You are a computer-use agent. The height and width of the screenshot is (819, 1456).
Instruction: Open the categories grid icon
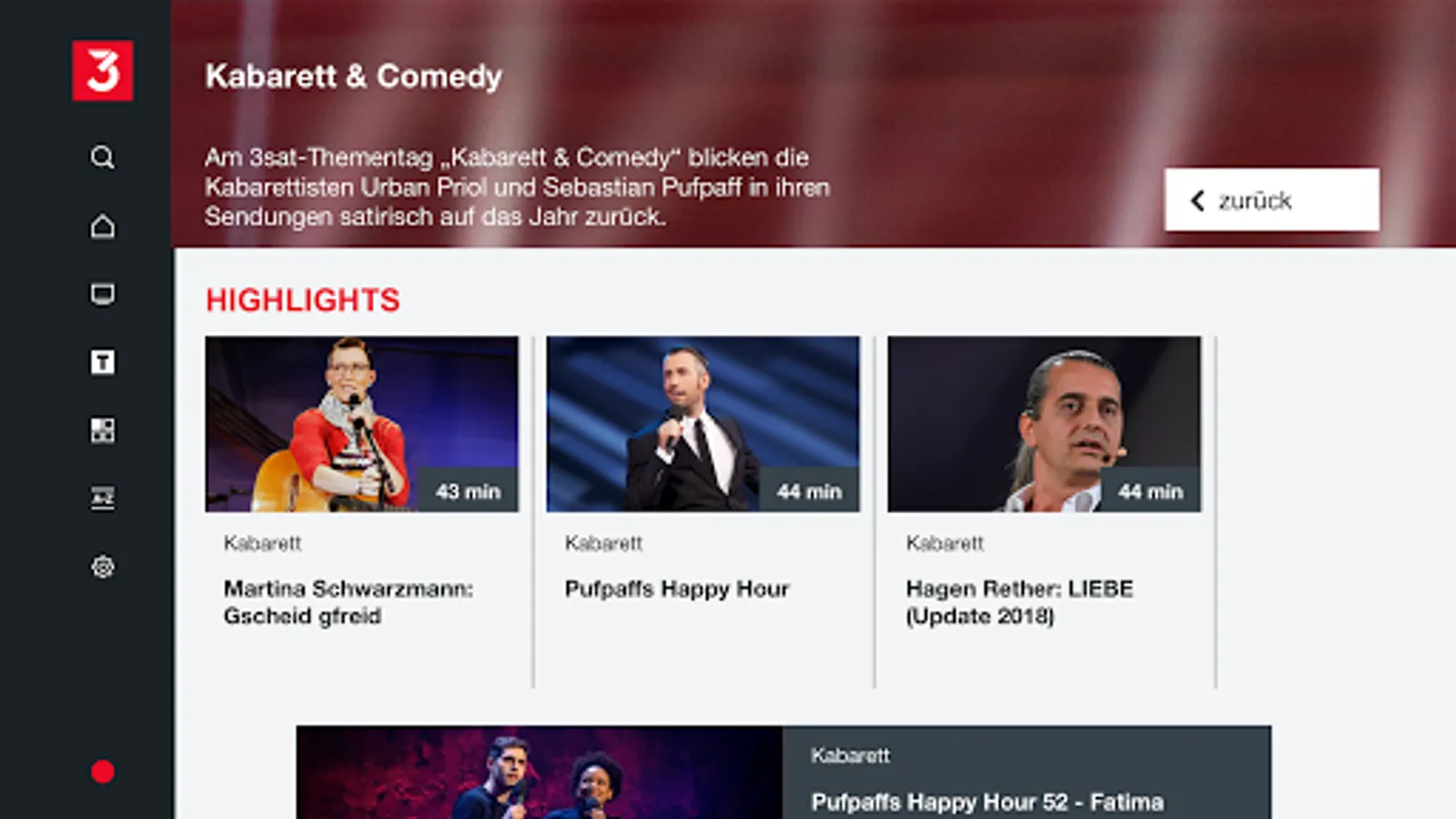pyautogui.click(x=103, y=430)
